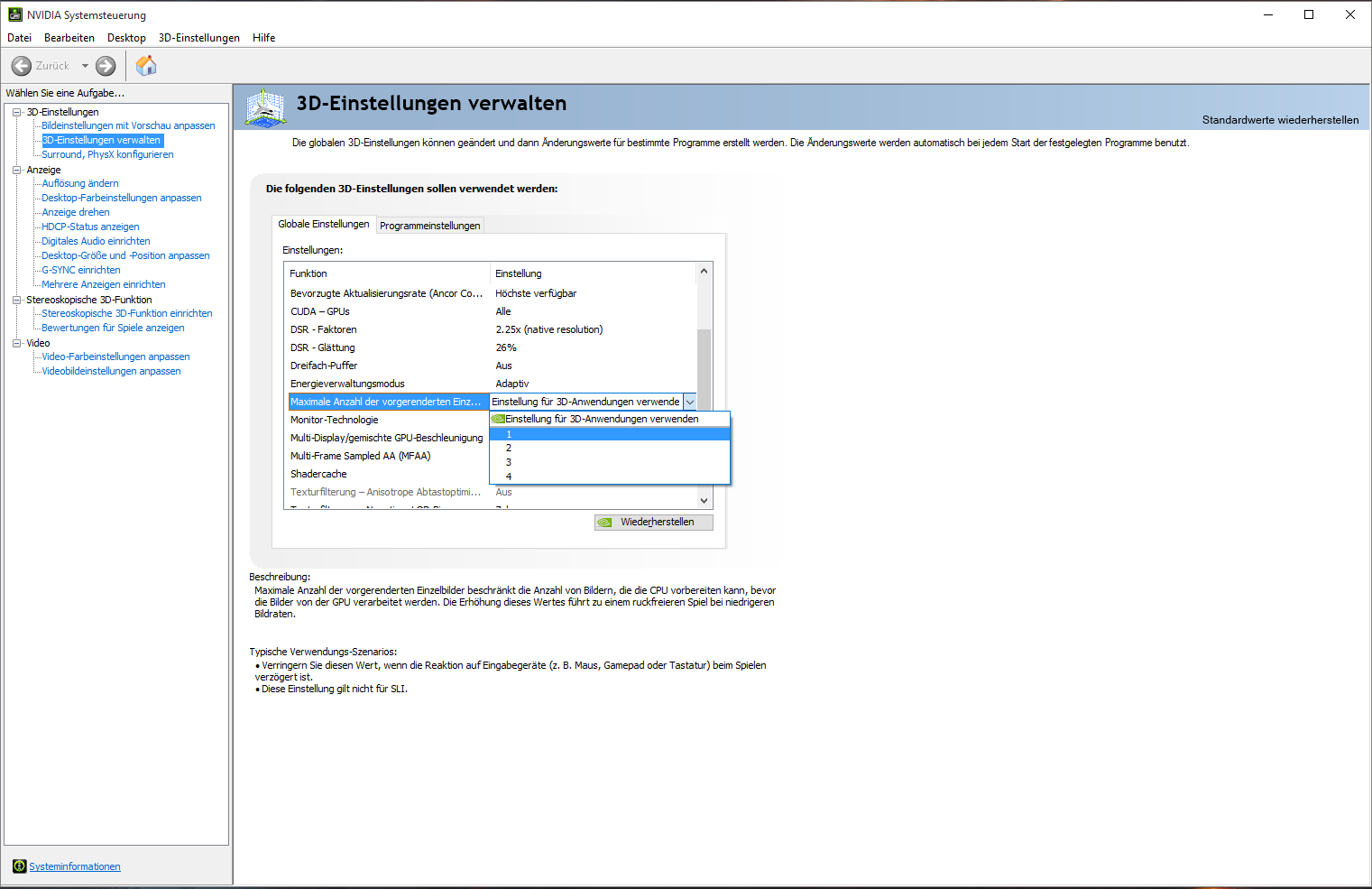
Task: Click the Systeminformationen icon
Action: point(19,866)
